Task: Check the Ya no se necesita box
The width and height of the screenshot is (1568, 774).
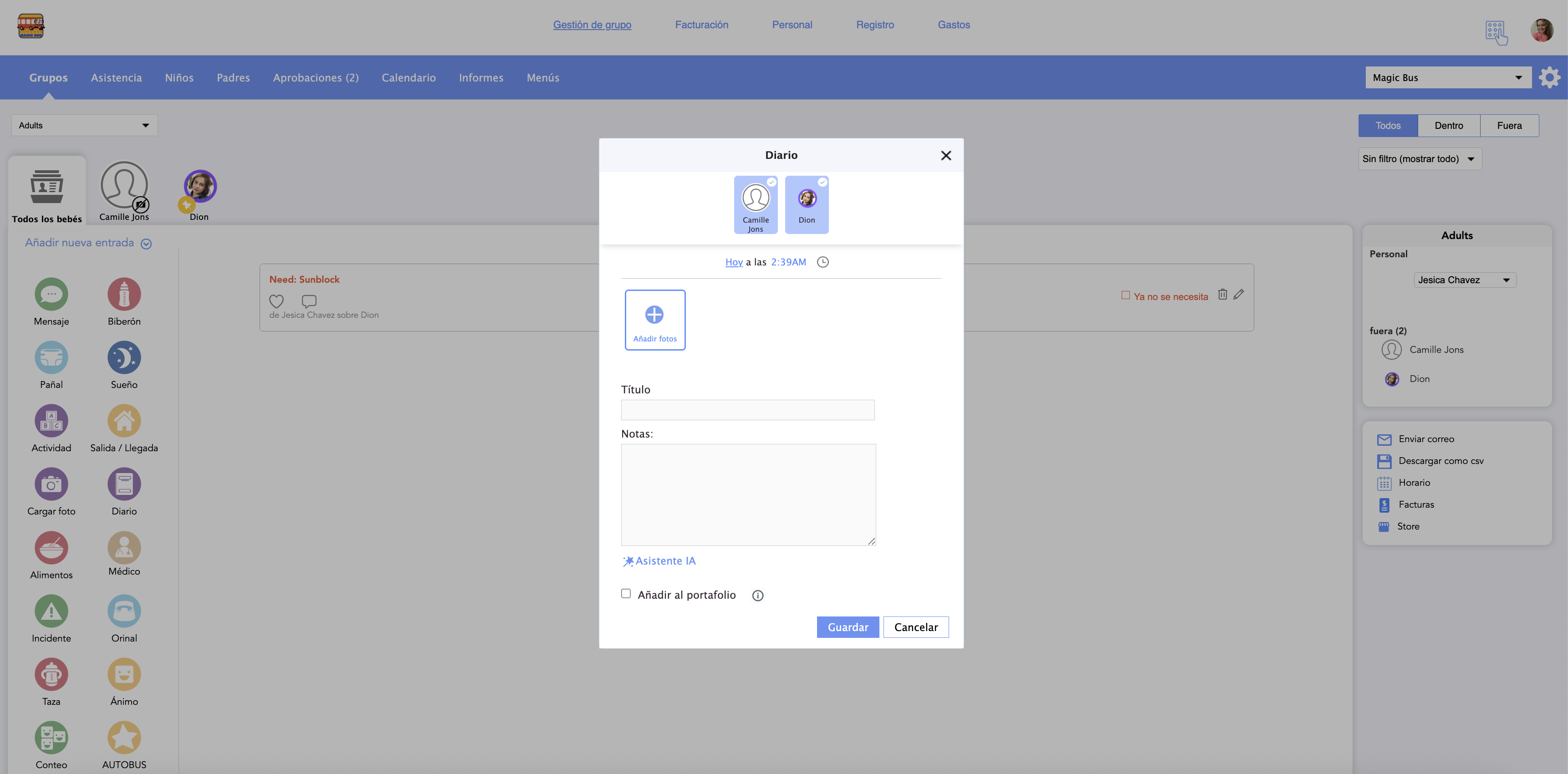Action: click(x=1125, y=296)
